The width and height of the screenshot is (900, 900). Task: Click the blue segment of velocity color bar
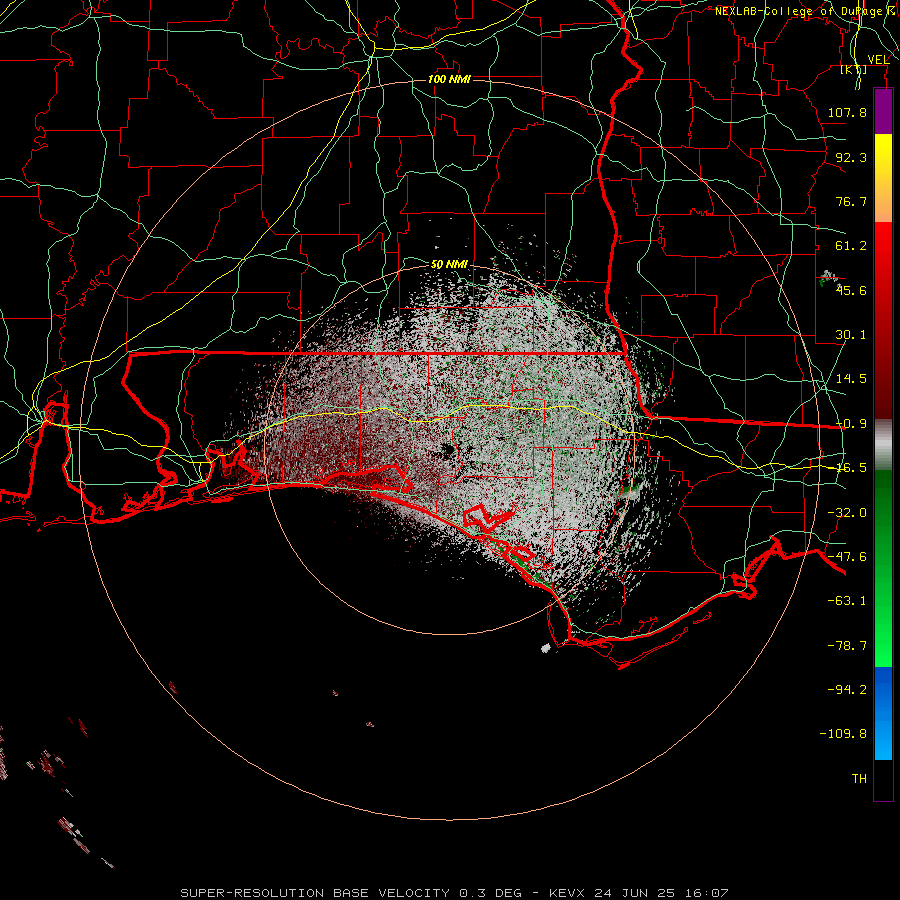pyautogui.click(x=883, y=713)
